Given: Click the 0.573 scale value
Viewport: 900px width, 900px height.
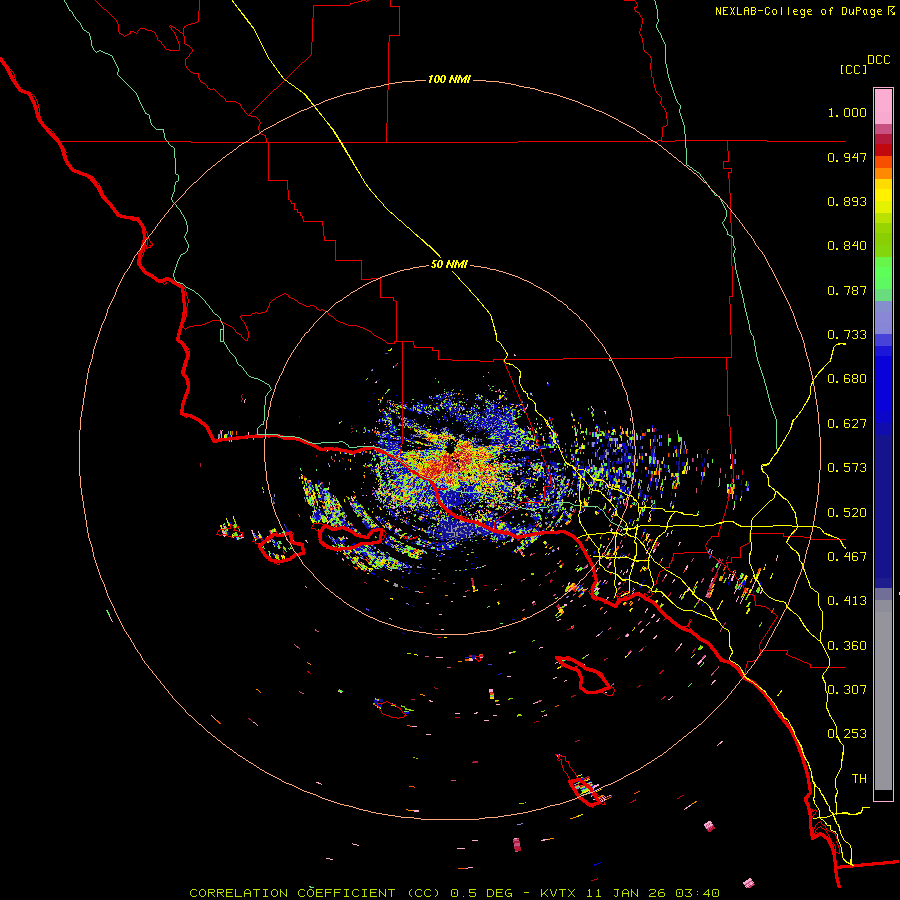Looking at the screenshot, I should tap(847, 468).
